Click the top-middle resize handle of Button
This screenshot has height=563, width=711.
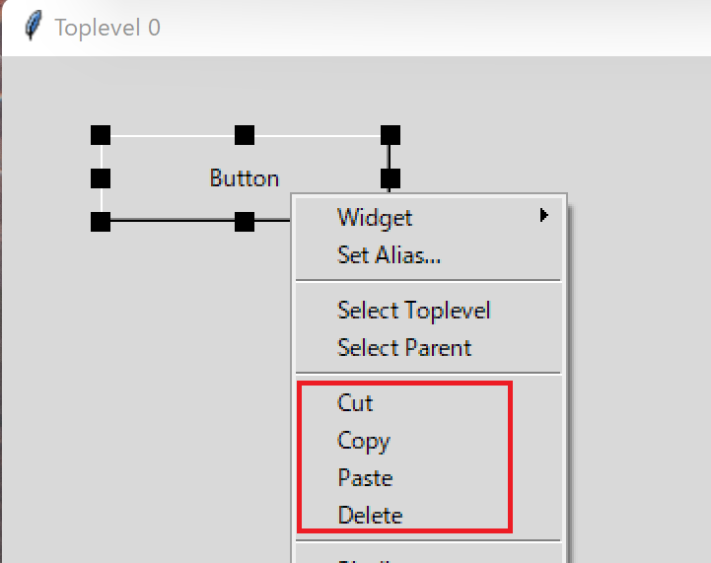[x=244, y=135]
